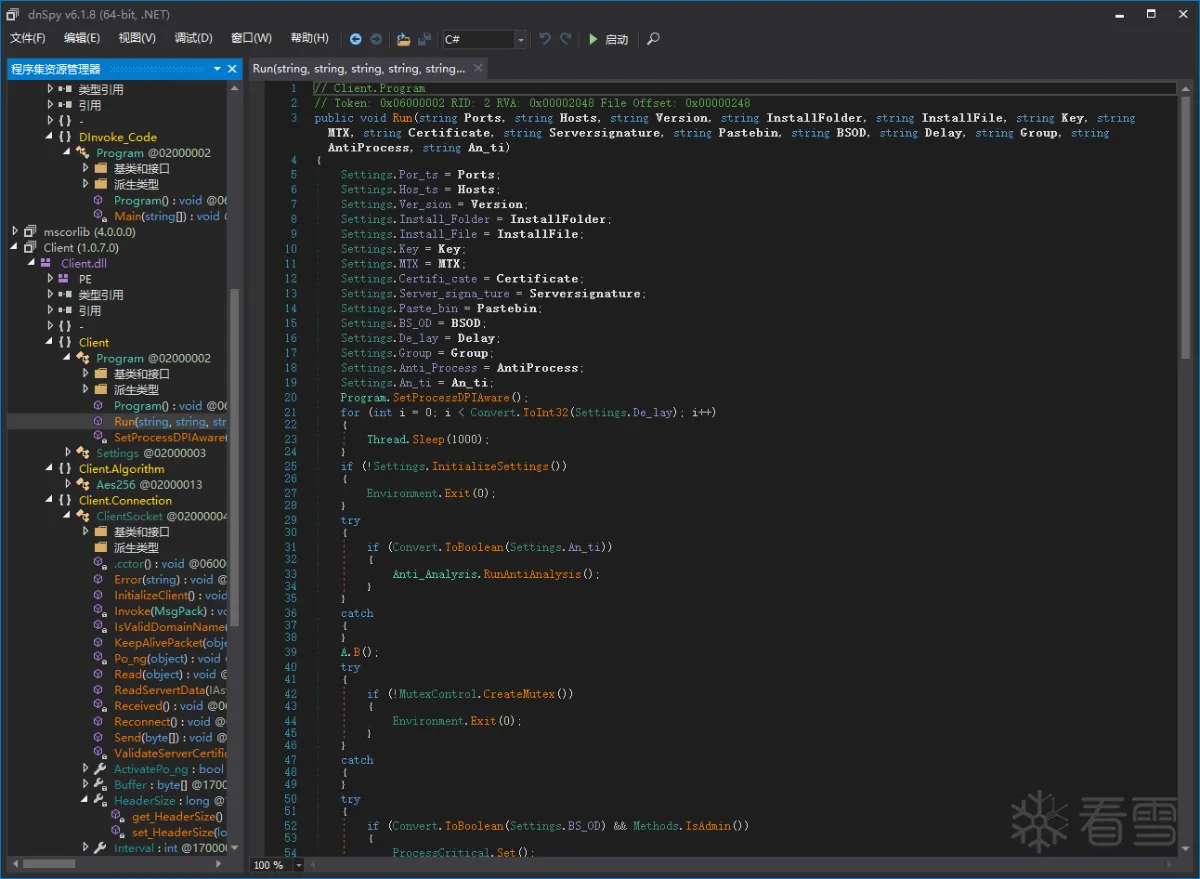This screenshot has width=1200, height=879.
Task: Close the 程序集资源管理器 panel
Action: [232, 69]
